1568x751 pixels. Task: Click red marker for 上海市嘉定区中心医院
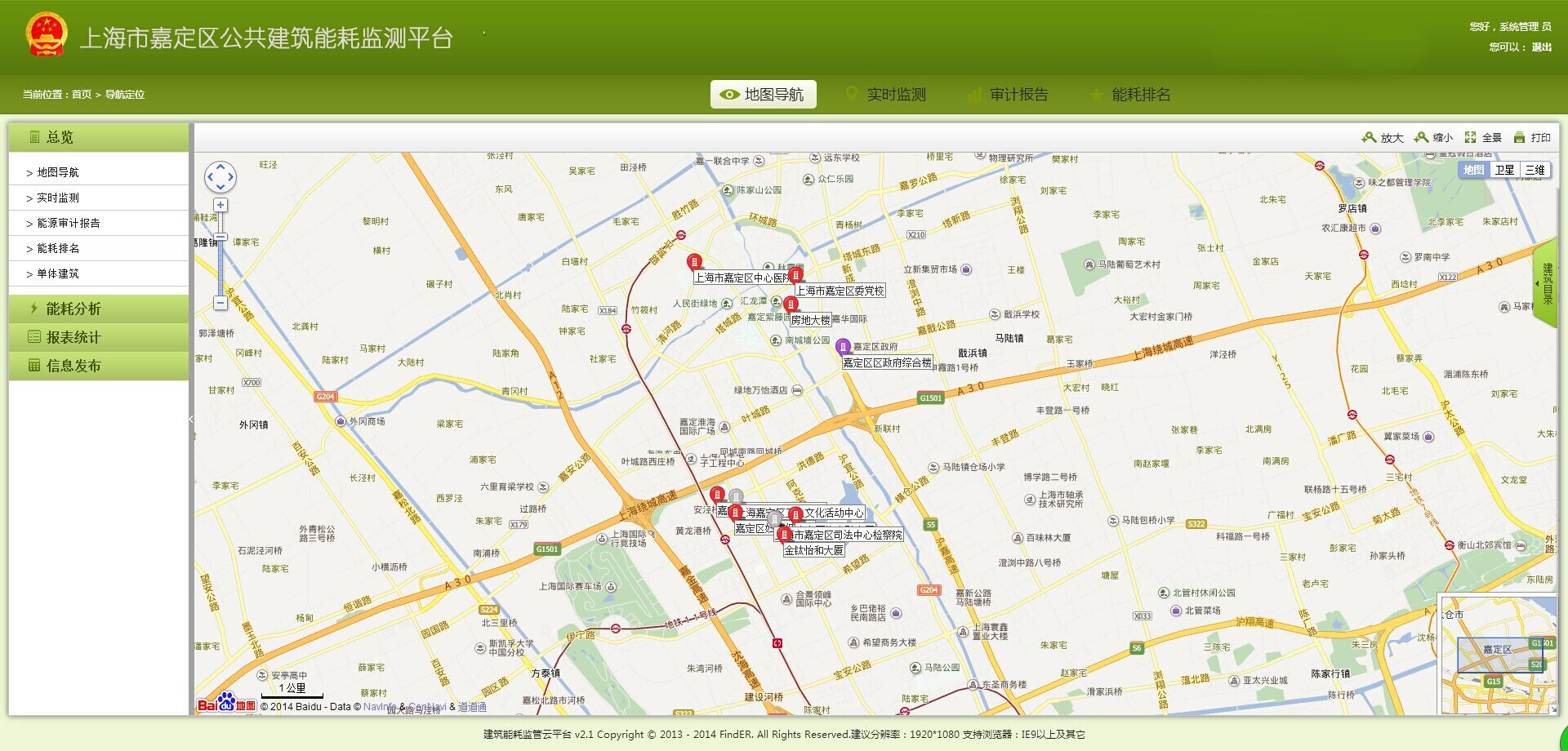[694, 262]
